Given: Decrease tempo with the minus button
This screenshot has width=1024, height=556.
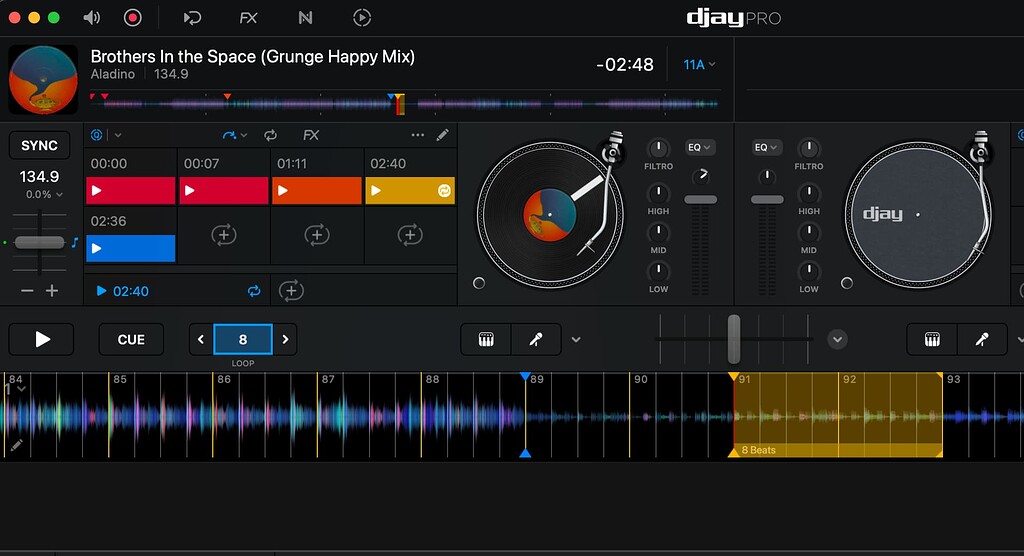Looking at the screenshot, I should pyautogui.click(x=27, y=291).
